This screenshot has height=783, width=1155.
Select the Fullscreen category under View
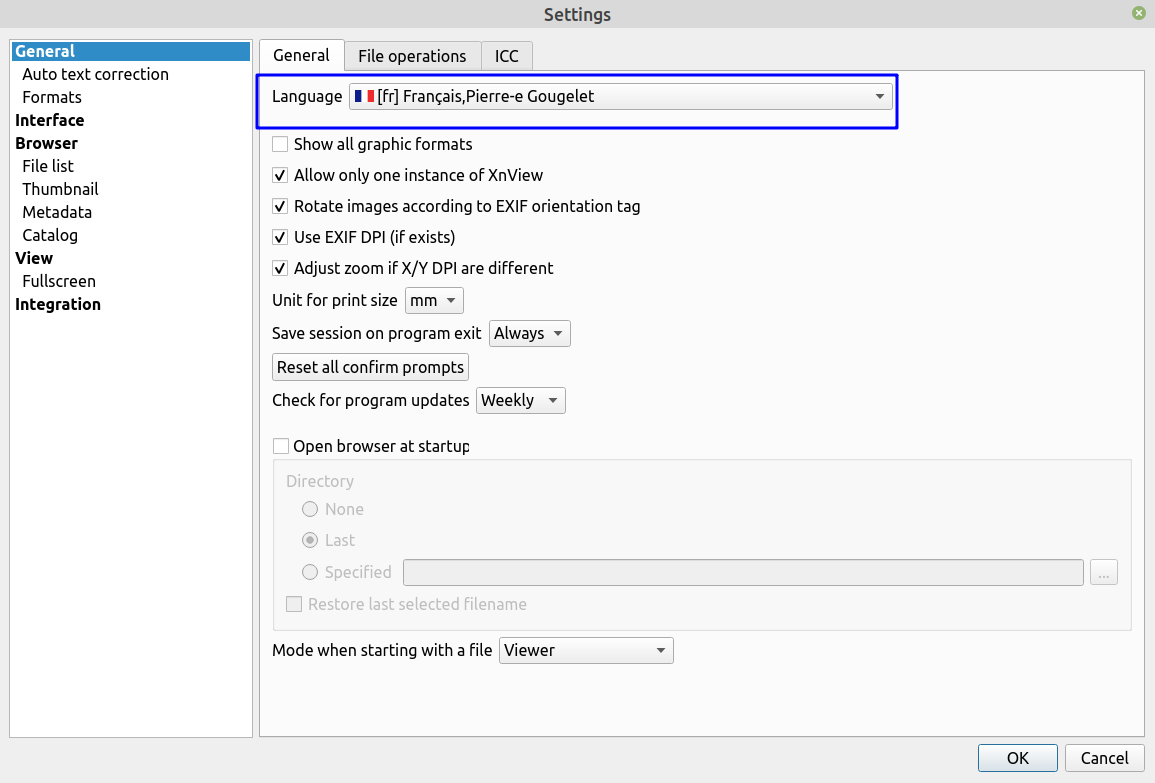click(x=59, y=281)
